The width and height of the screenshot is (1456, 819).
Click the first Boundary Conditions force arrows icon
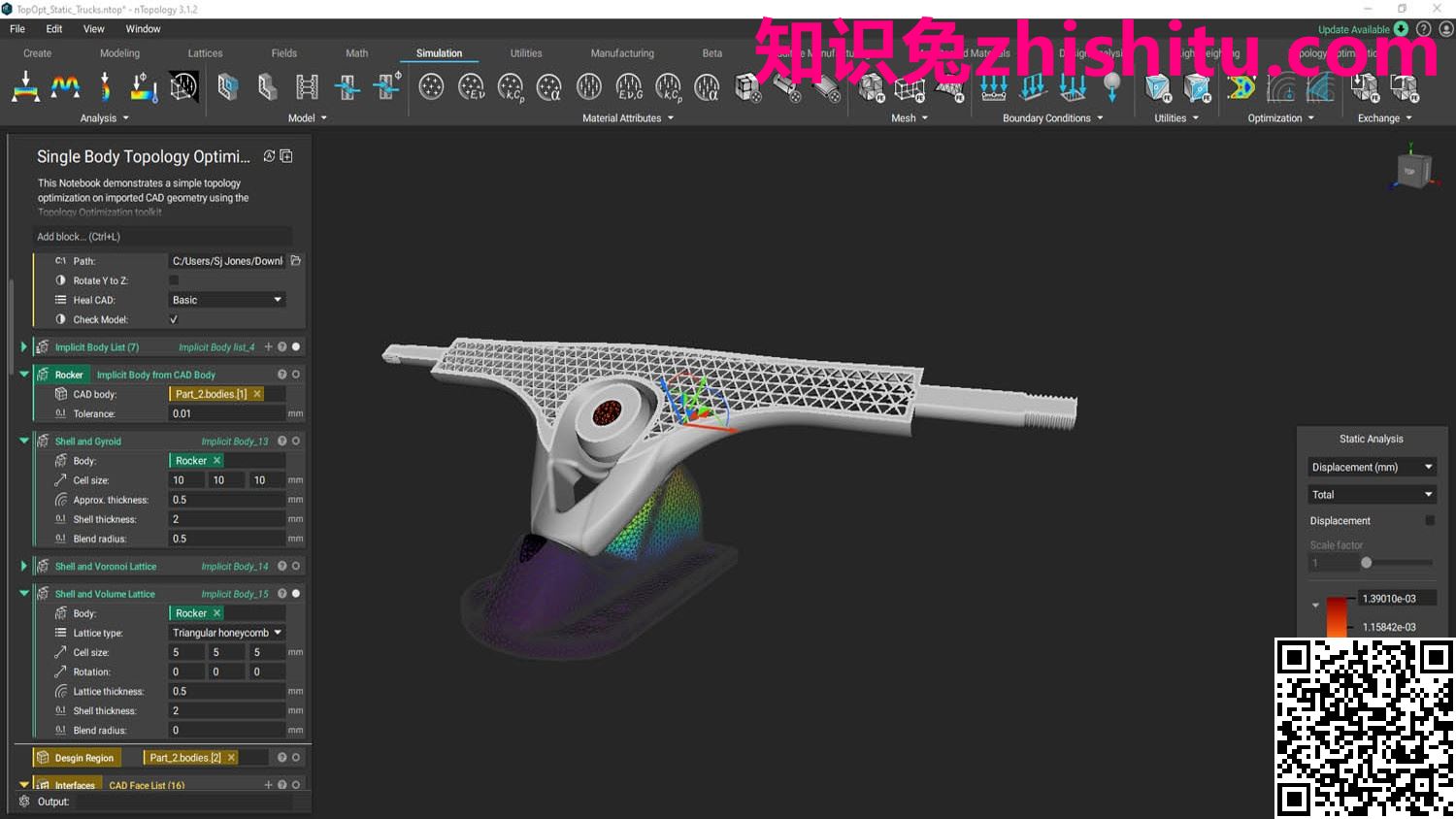[993, 87]
